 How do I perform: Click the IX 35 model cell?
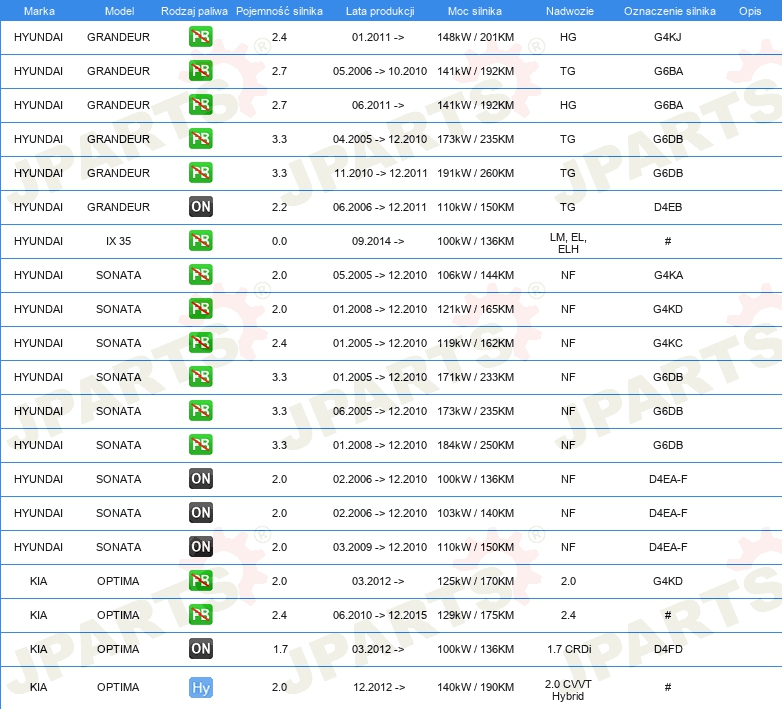click(x=118, y=241)
